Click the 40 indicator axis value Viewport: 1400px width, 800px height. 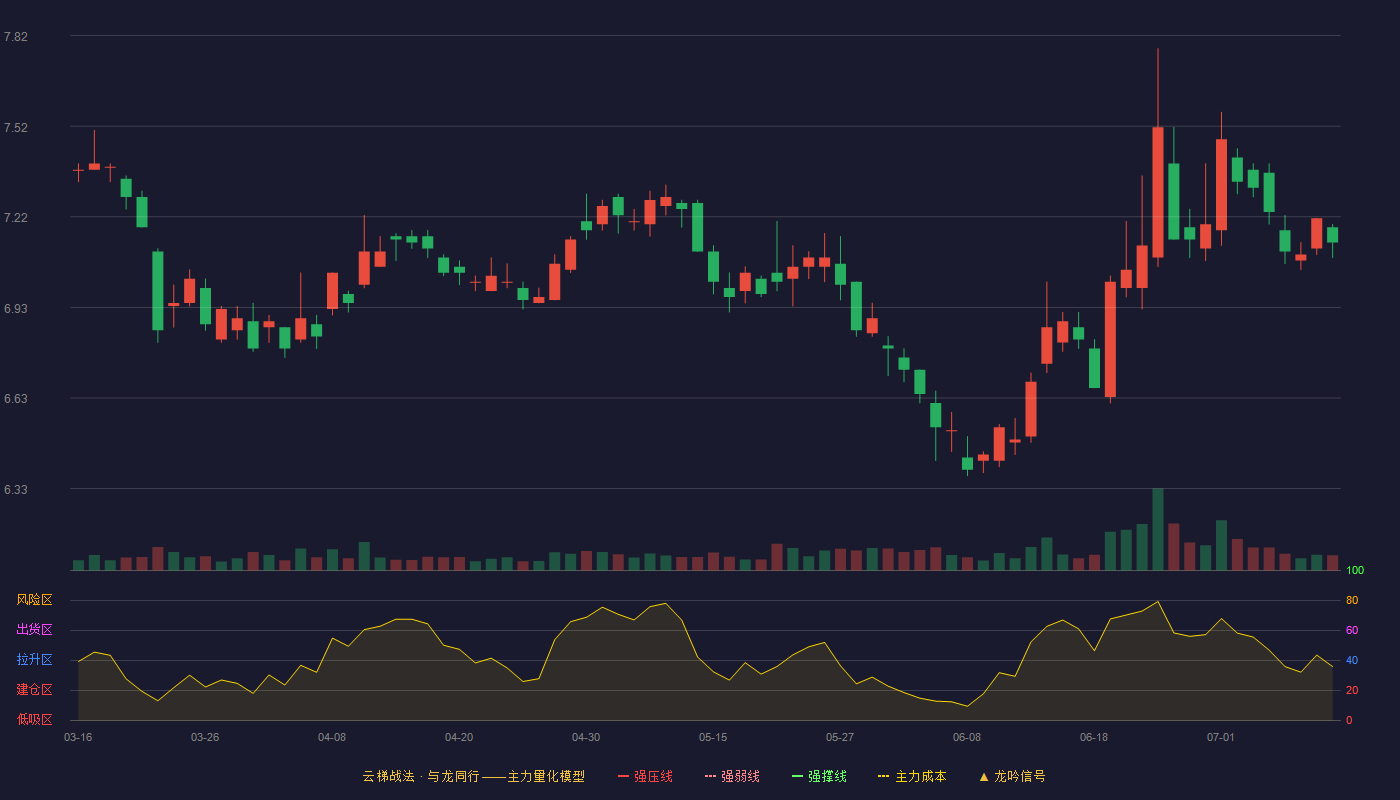tap(1352, 660)
